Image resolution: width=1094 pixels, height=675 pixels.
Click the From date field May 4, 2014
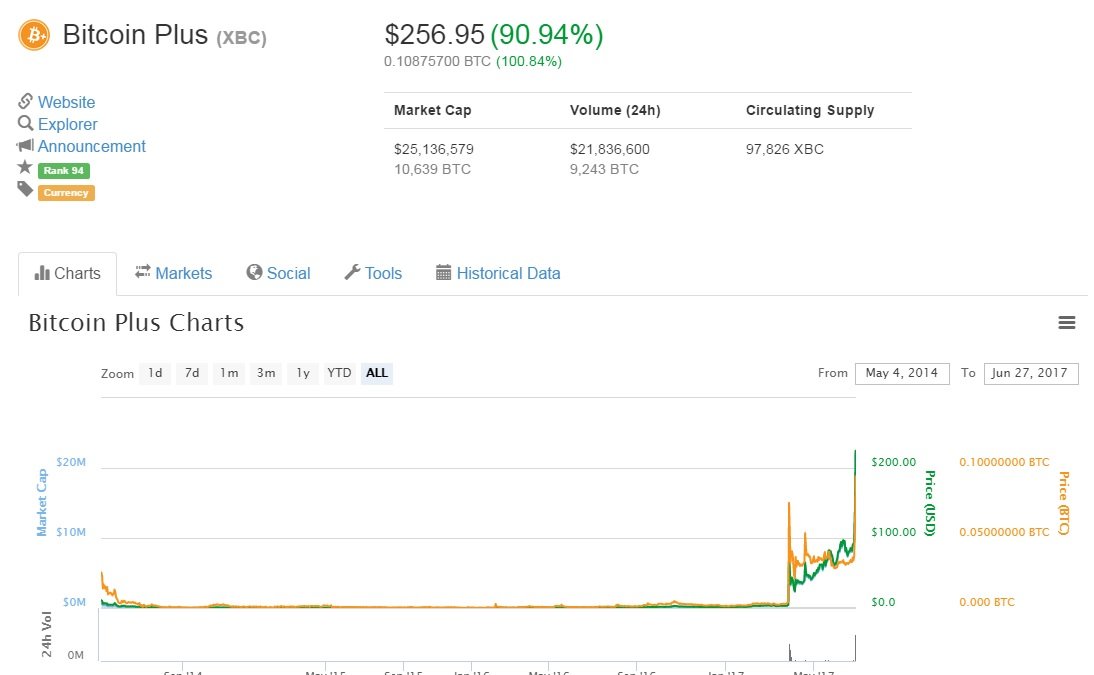coord(902,373)
